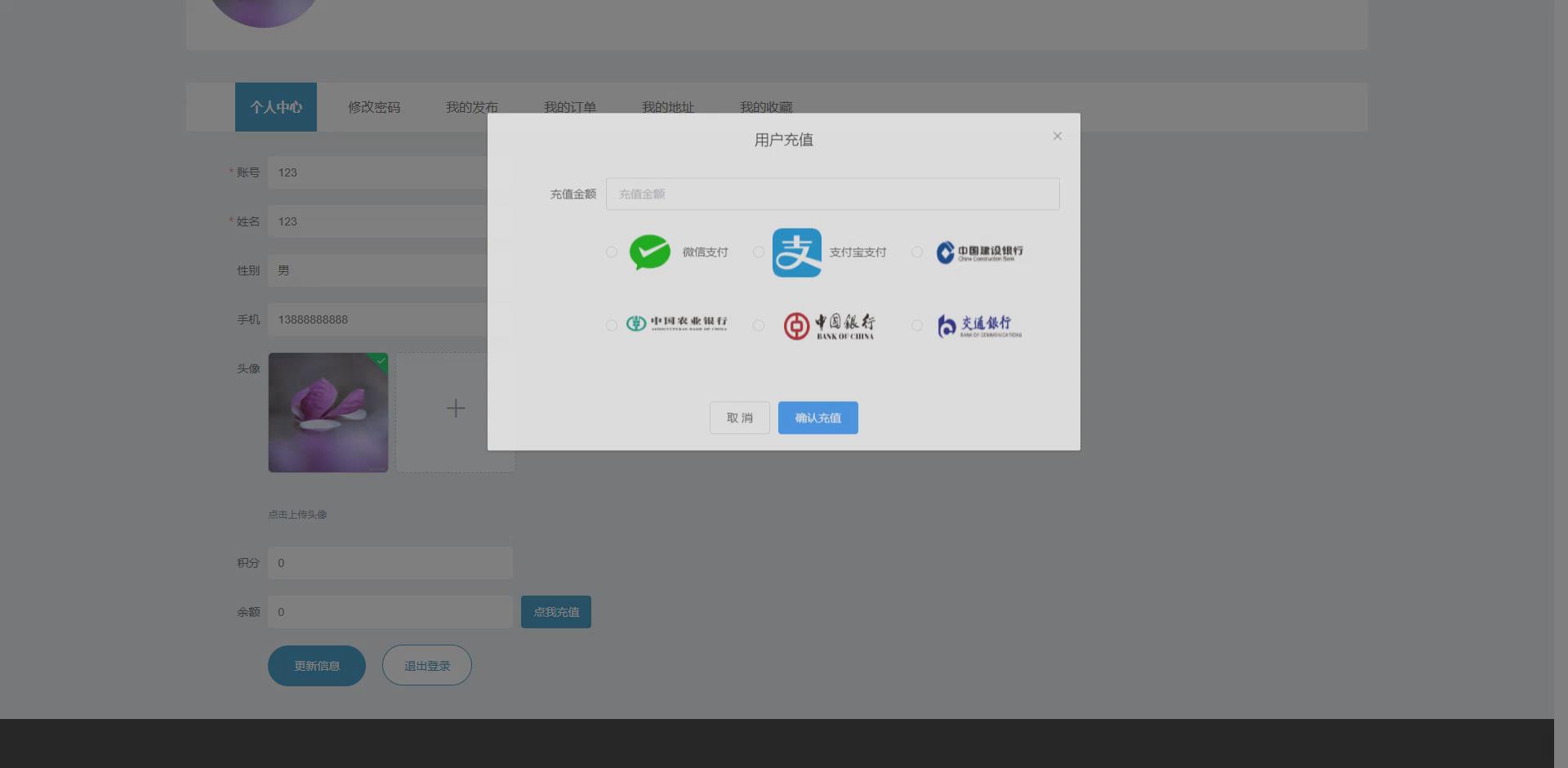Click the uploaded flower avatar thumbnail

328,413
